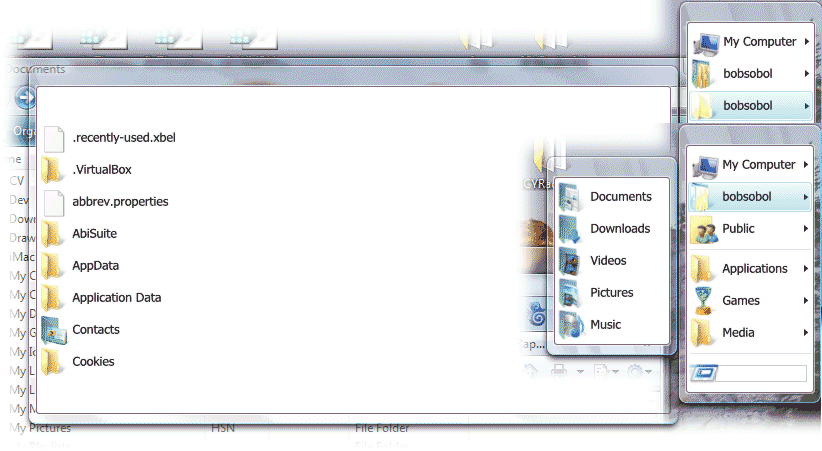Select the highlighted bobsobol entry in upper menu
The image size is (822, 451).
(750, 106)
